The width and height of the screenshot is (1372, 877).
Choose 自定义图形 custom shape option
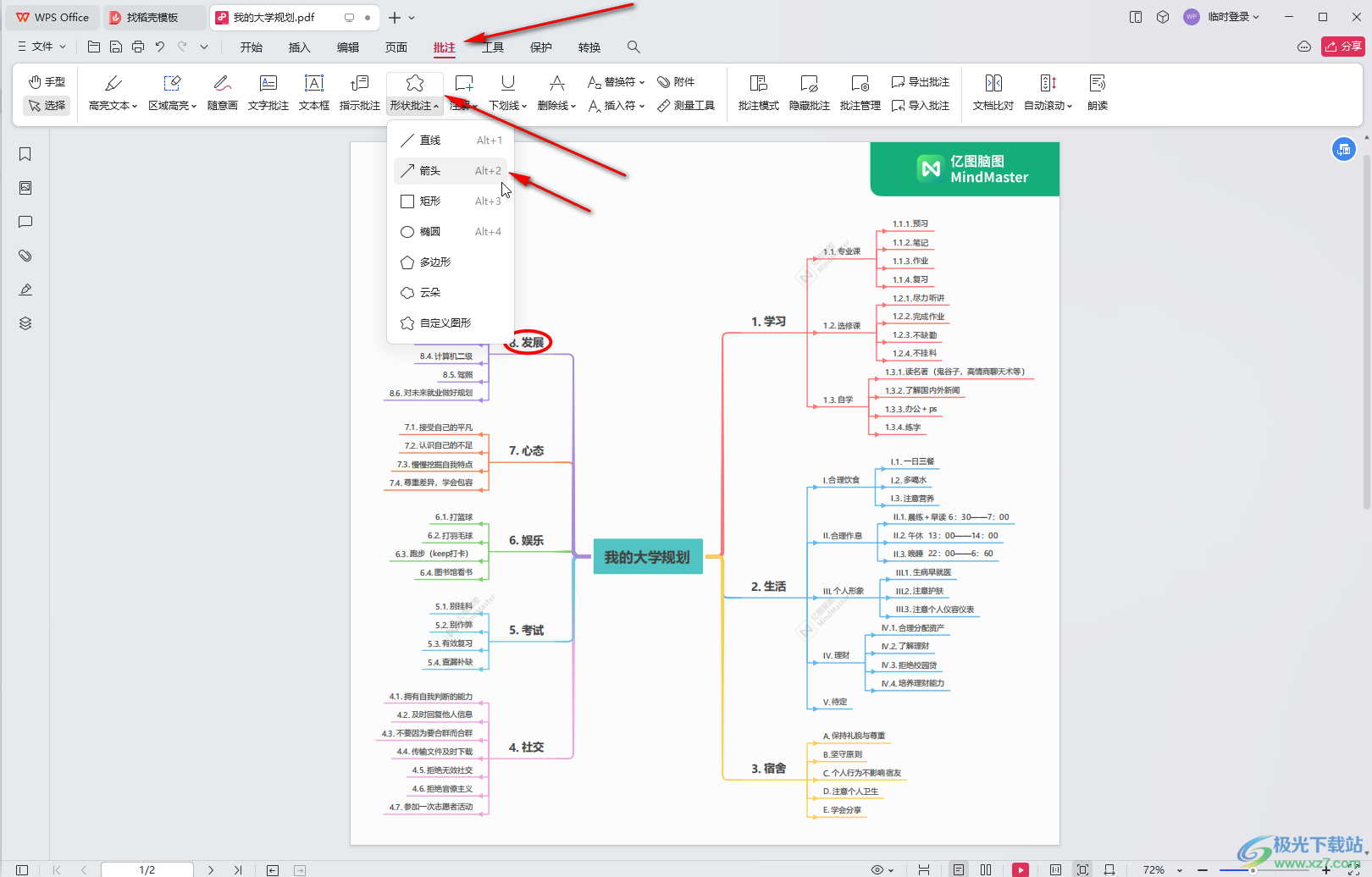coord(451,323)
